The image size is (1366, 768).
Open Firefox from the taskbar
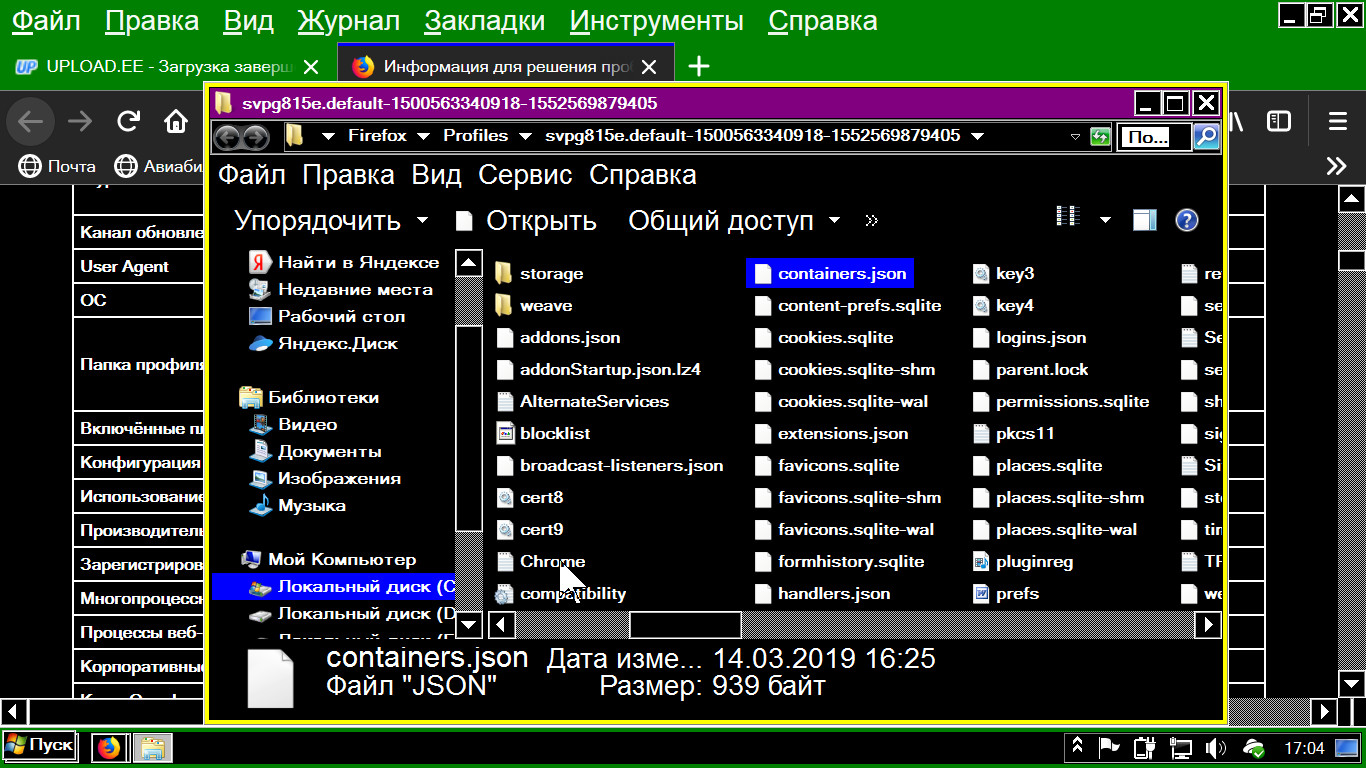coord(109,747)
